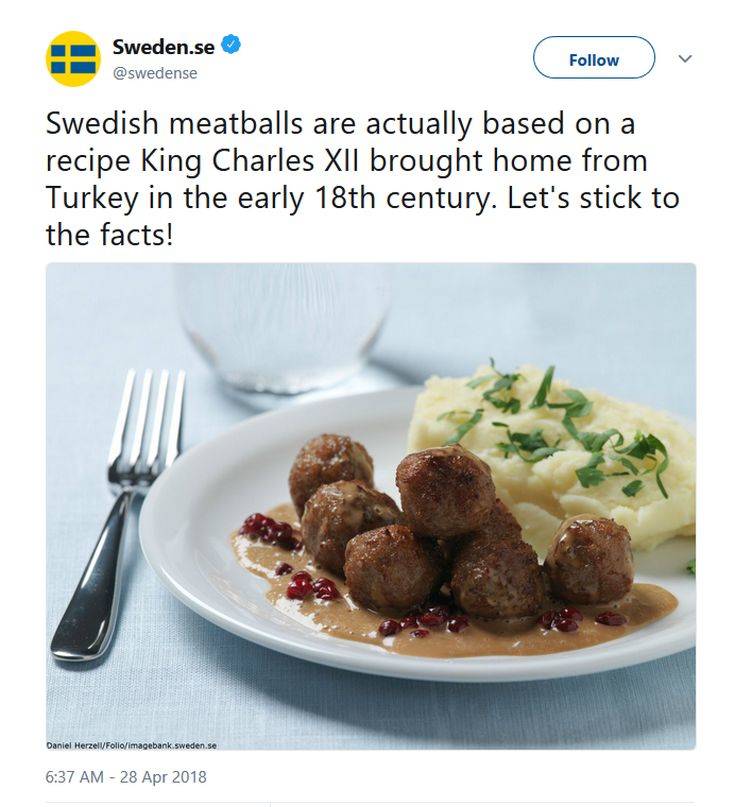Expand the tweet options chevron

click(685, 59)
